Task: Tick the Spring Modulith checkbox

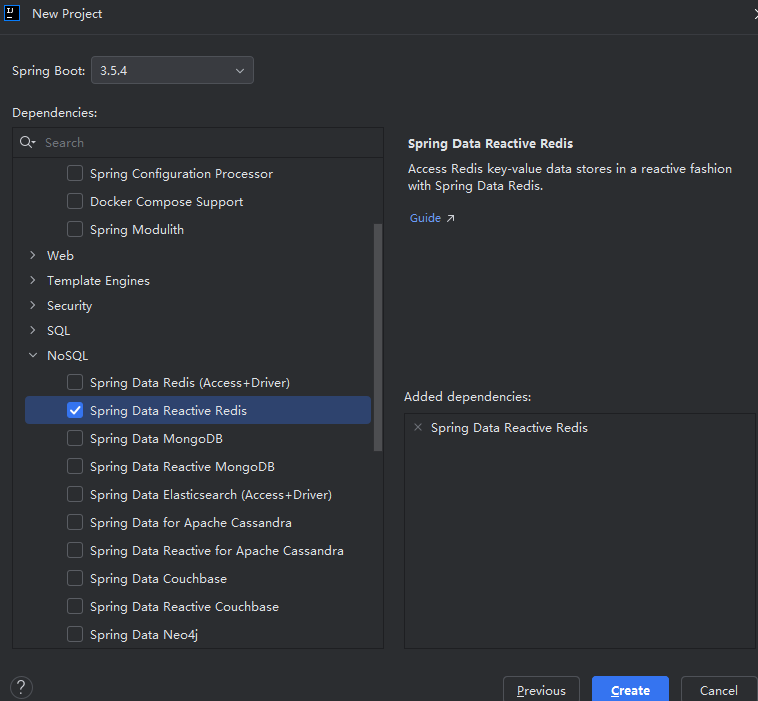Action: coord(75,229)
